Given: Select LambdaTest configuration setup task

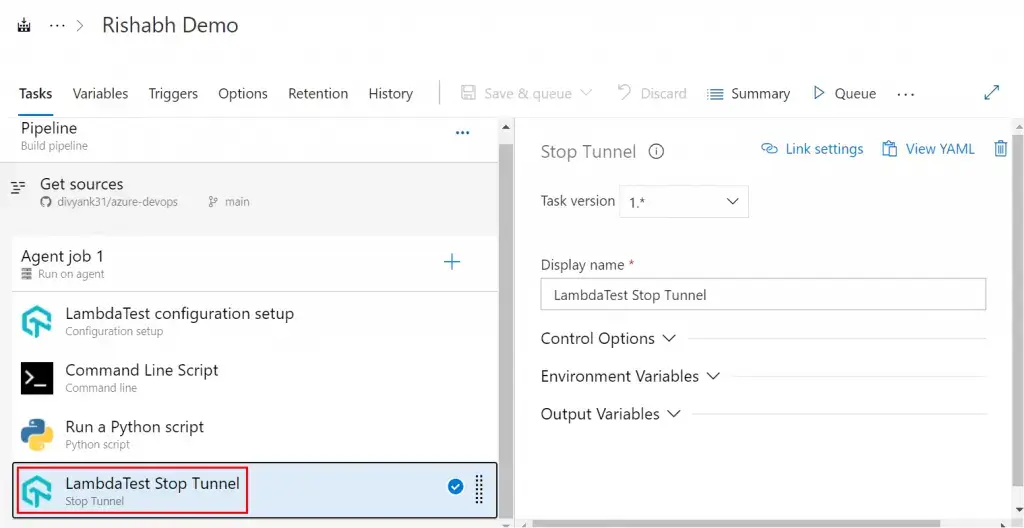Looking at the screenshot, I should [x=255, y=321].
